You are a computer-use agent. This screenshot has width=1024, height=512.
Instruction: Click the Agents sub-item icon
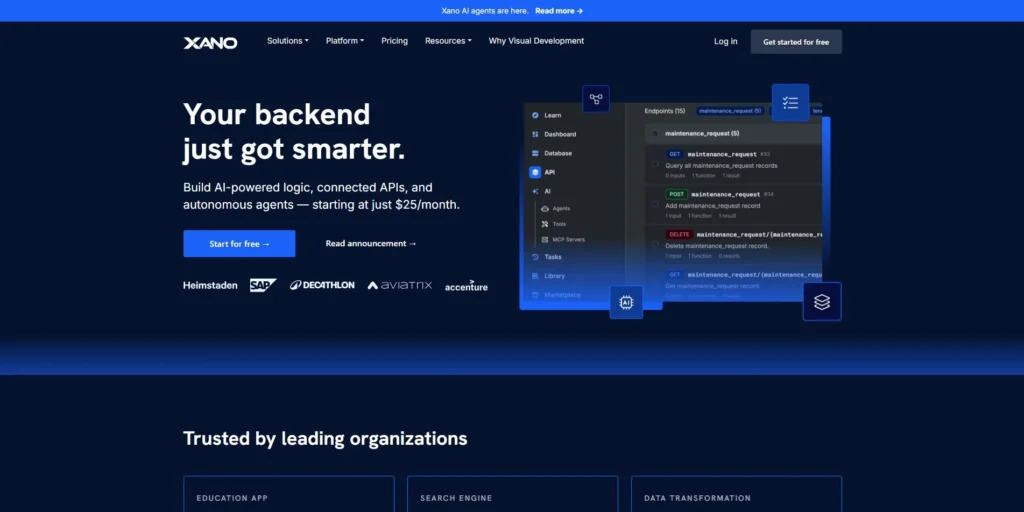545,209
